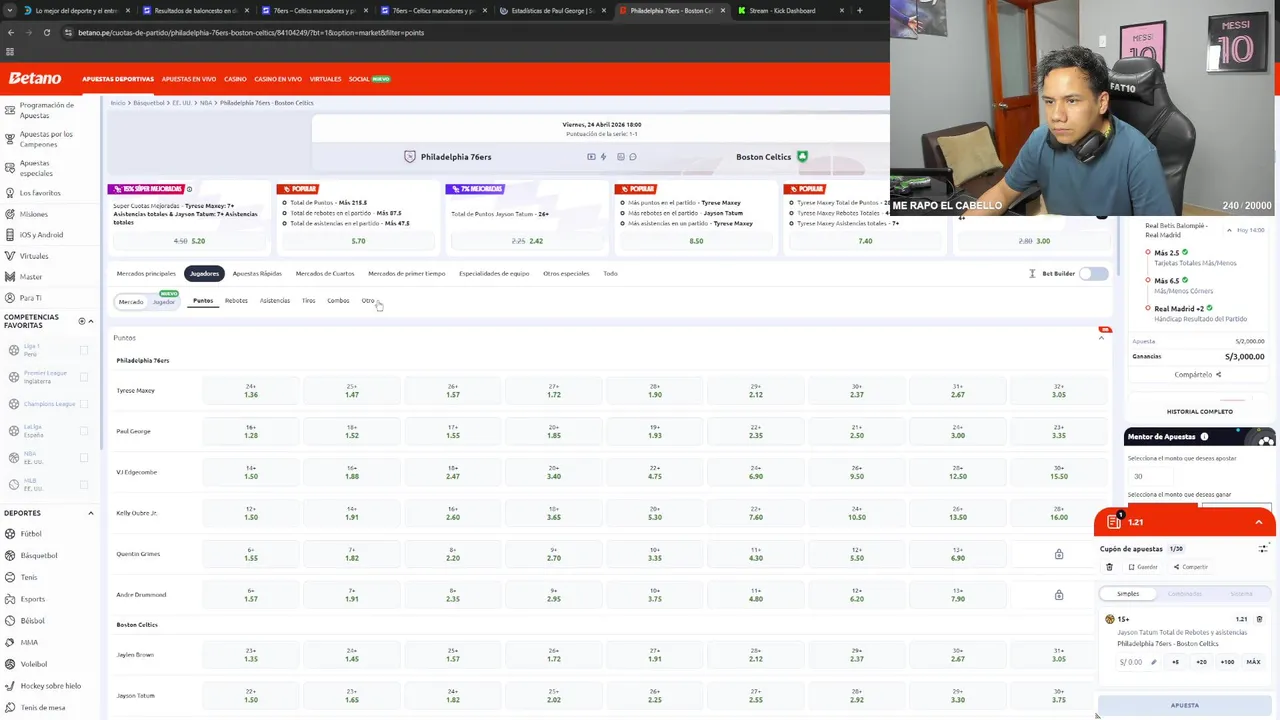Open the Apuestas especiales sidebar icon

coord(10,167)
